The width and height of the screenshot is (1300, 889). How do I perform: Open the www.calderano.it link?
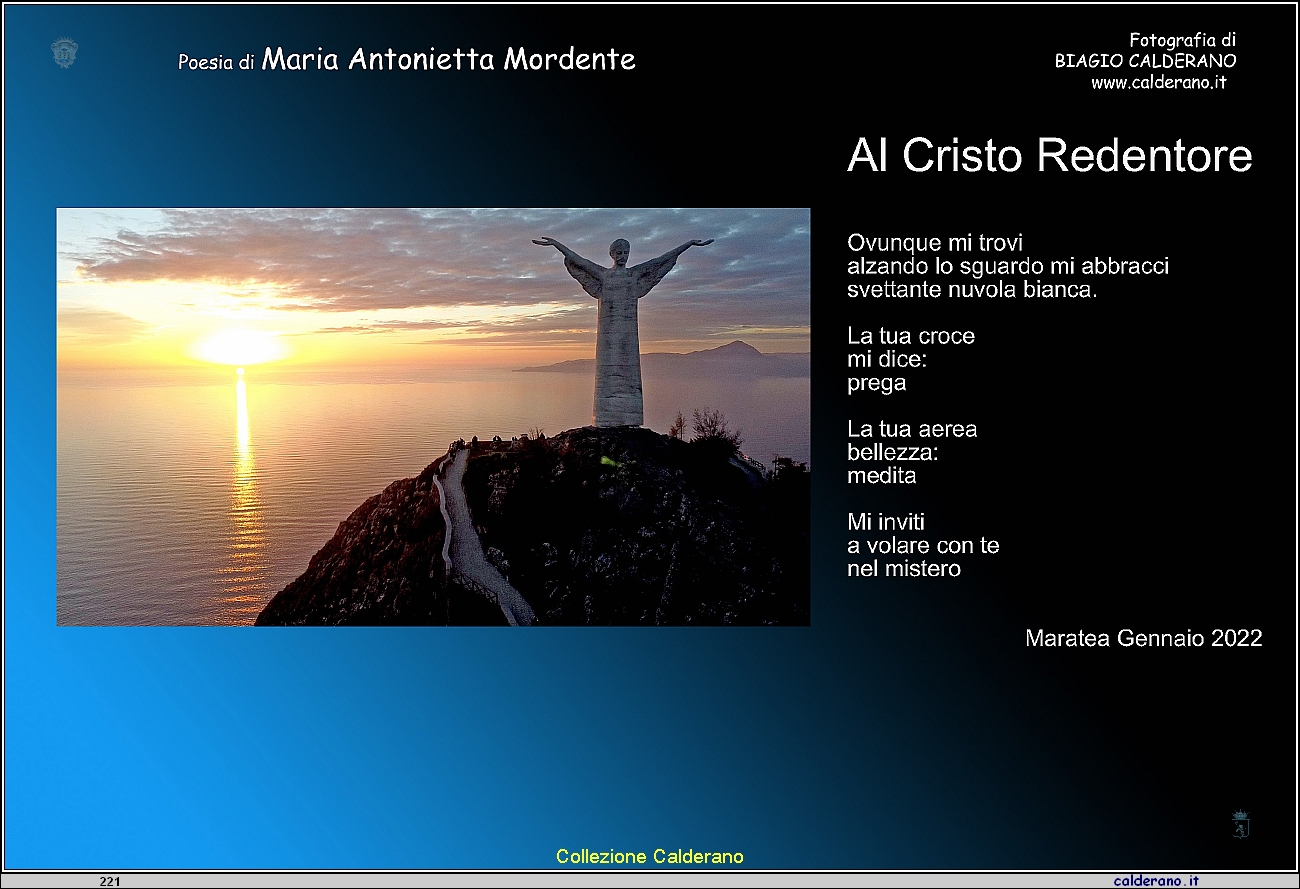(x=1158, y=83)
